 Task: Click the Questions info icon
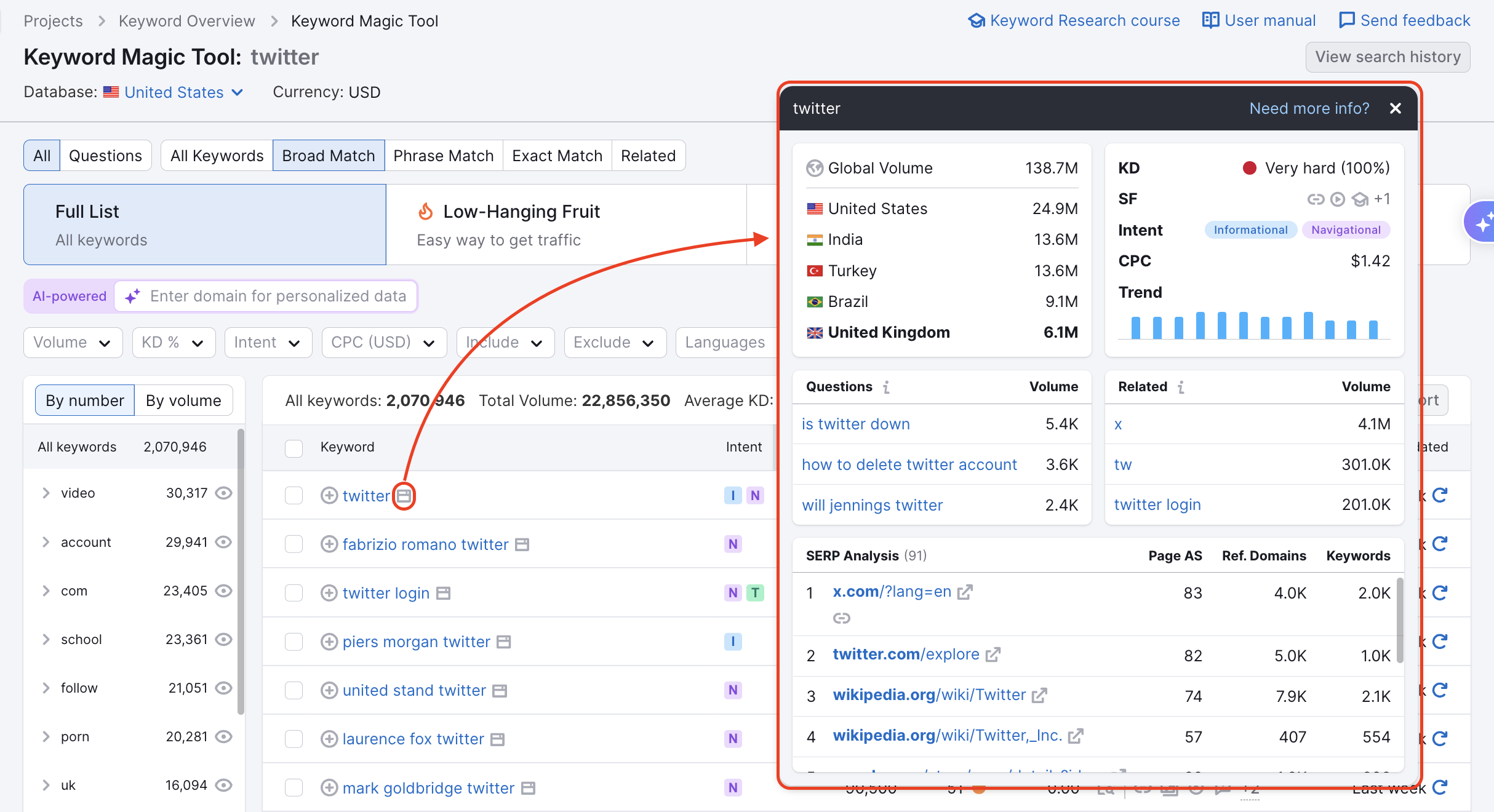[886, 387]
